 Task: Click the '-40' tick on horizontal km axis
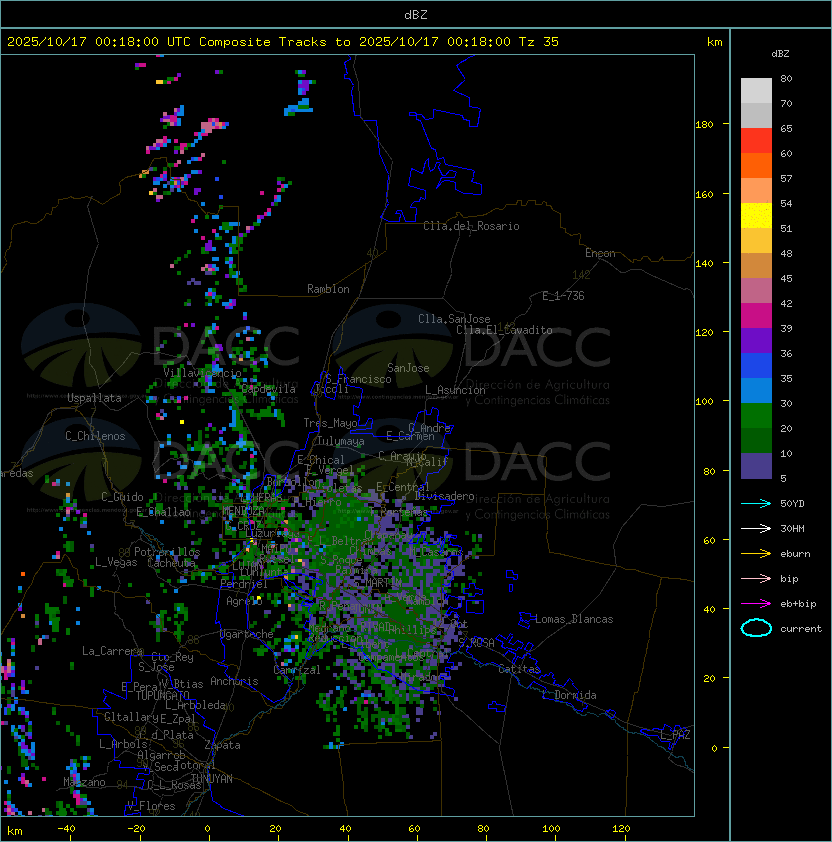66,829
